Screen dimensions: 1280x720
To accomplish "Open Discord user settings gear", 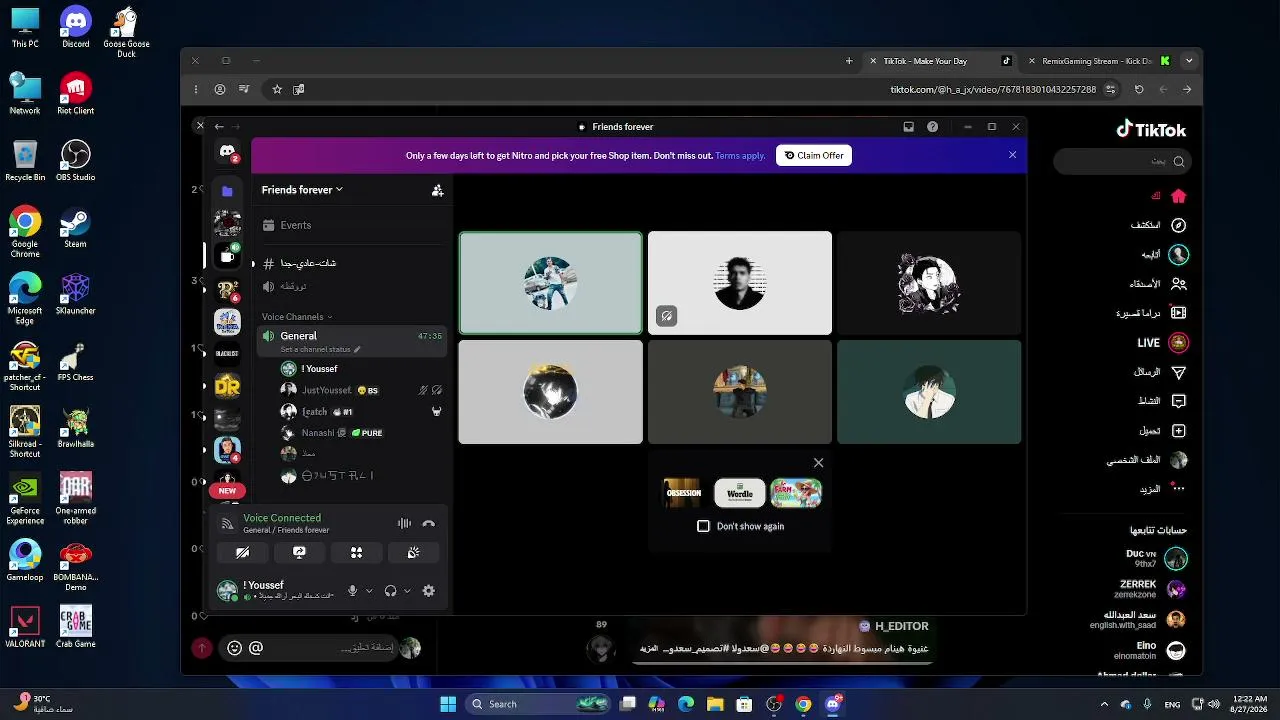I will (429, 591).
